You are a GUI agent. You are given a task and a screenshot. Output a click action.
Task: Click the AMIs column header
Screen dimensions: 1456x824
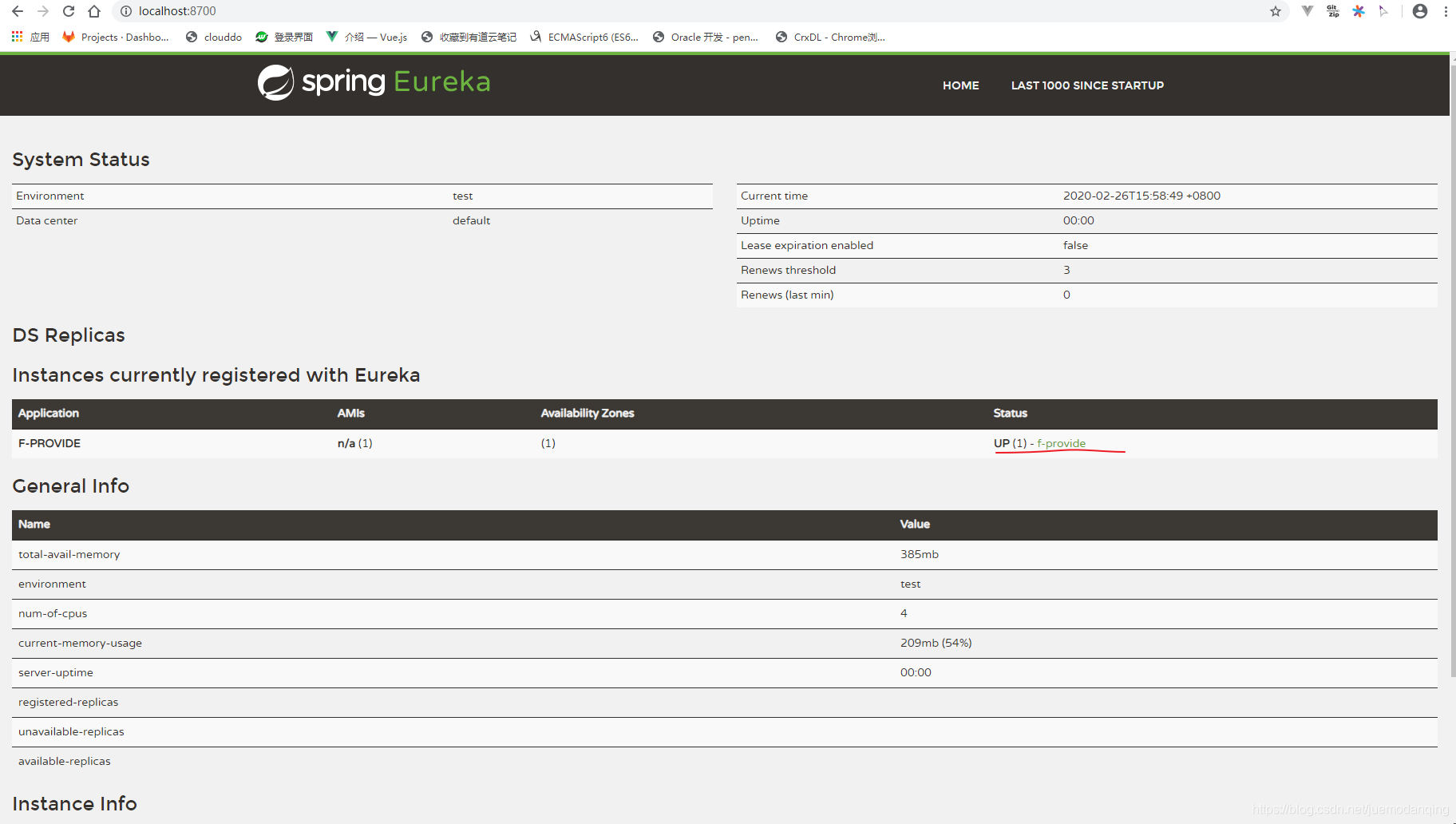point(350,413)
